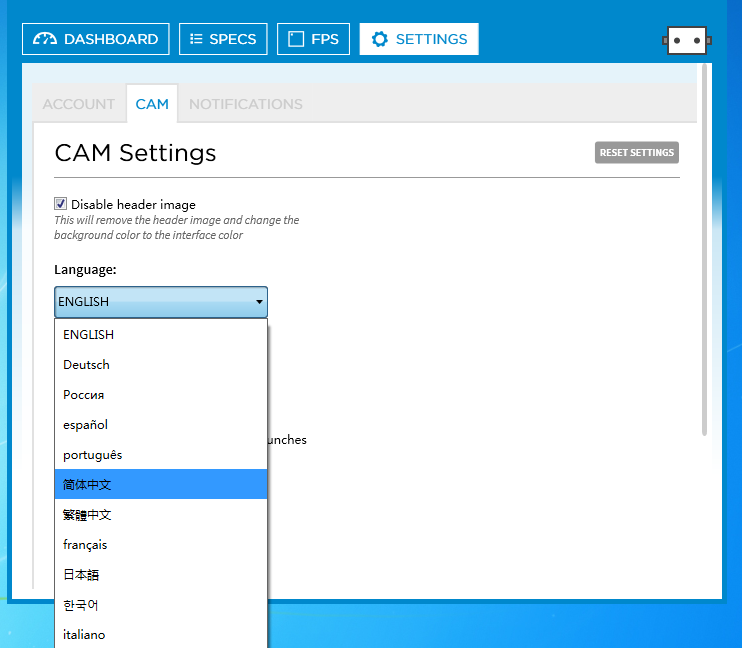The width and height of the screenshot is (742, 648).
Task: Select Россия language option
Action: coord(84,395)
